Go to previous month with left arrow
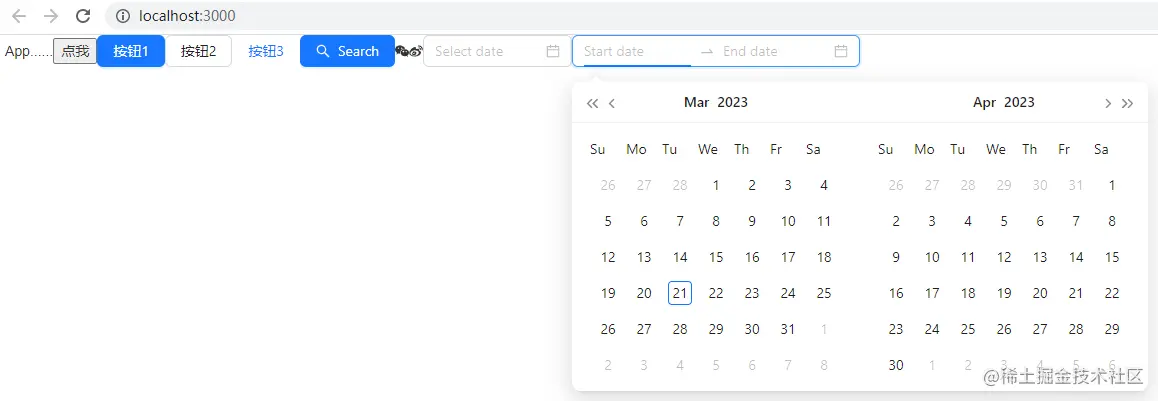This screenshot has height=401, width=1158. [612, 103]
